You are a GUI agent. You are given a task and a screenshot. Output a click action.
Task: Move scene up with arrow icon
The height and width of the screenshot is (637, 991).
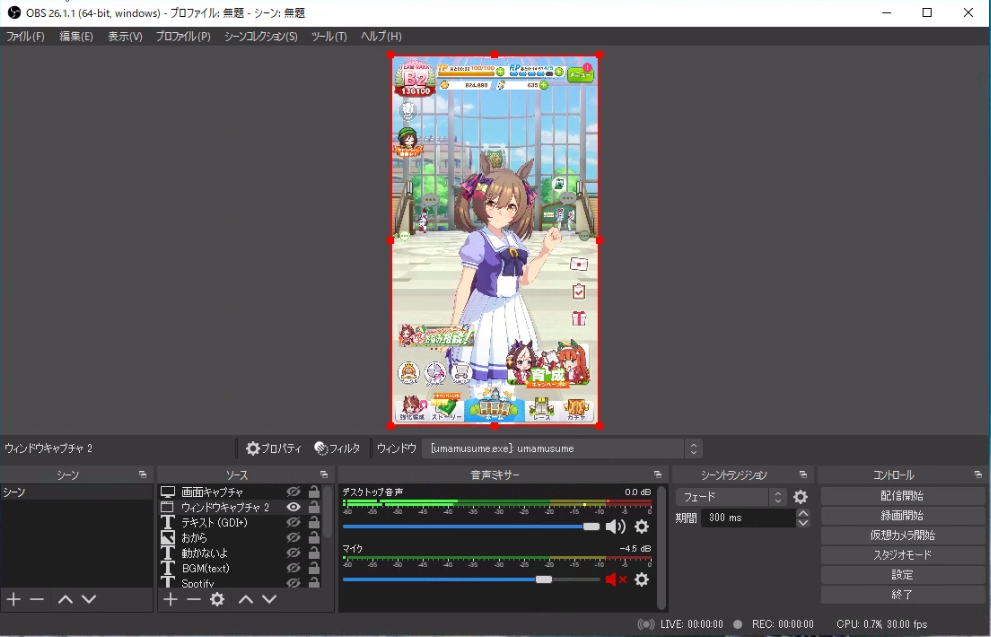pos(65,599)
